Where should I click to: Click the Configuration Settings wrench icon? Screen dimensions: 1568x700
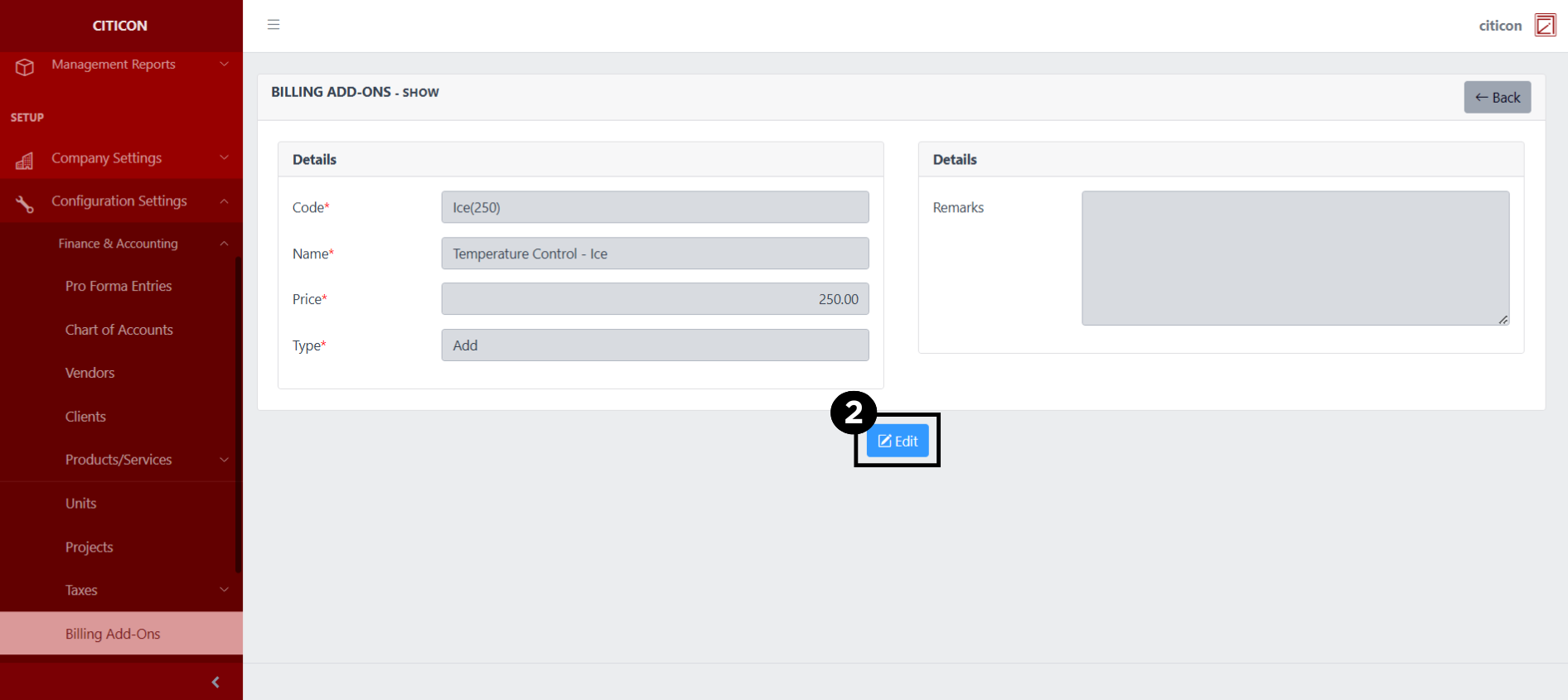25,203
